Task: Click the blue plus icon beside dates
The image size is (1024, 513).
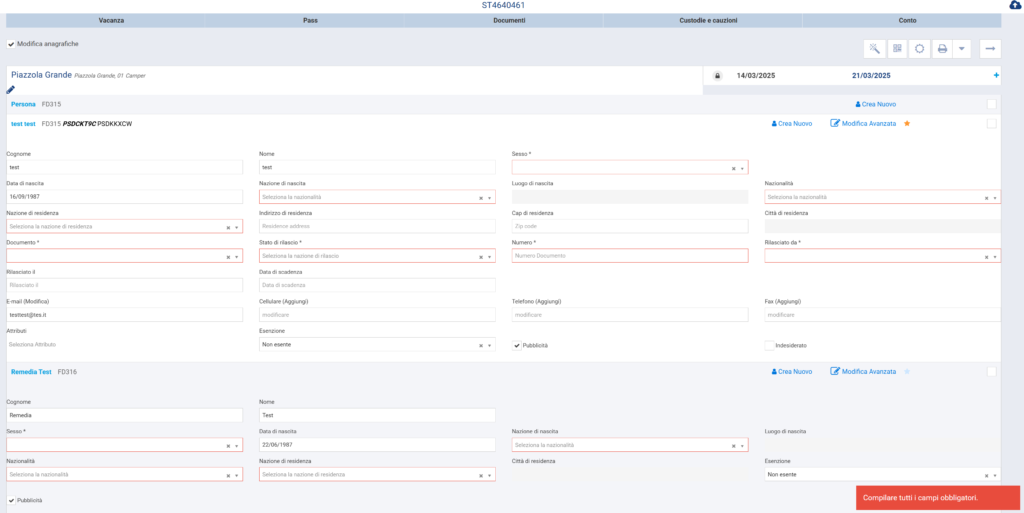Action: point(996,76)
